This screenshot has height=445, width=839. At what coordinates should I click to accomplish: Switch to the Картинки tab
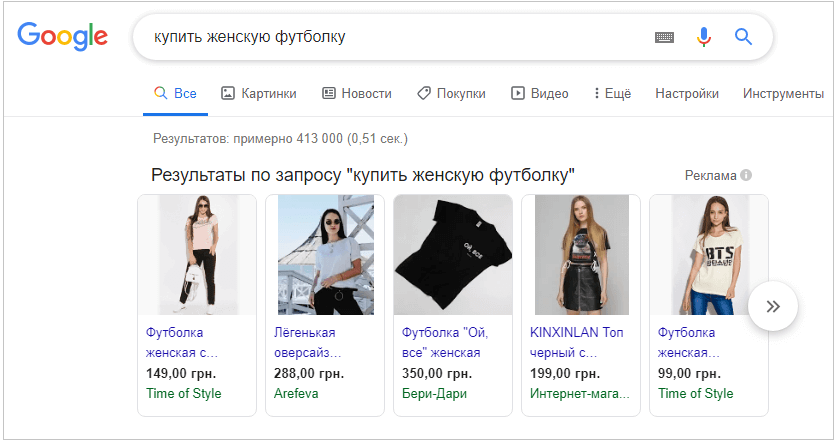(x=259, y=94)
